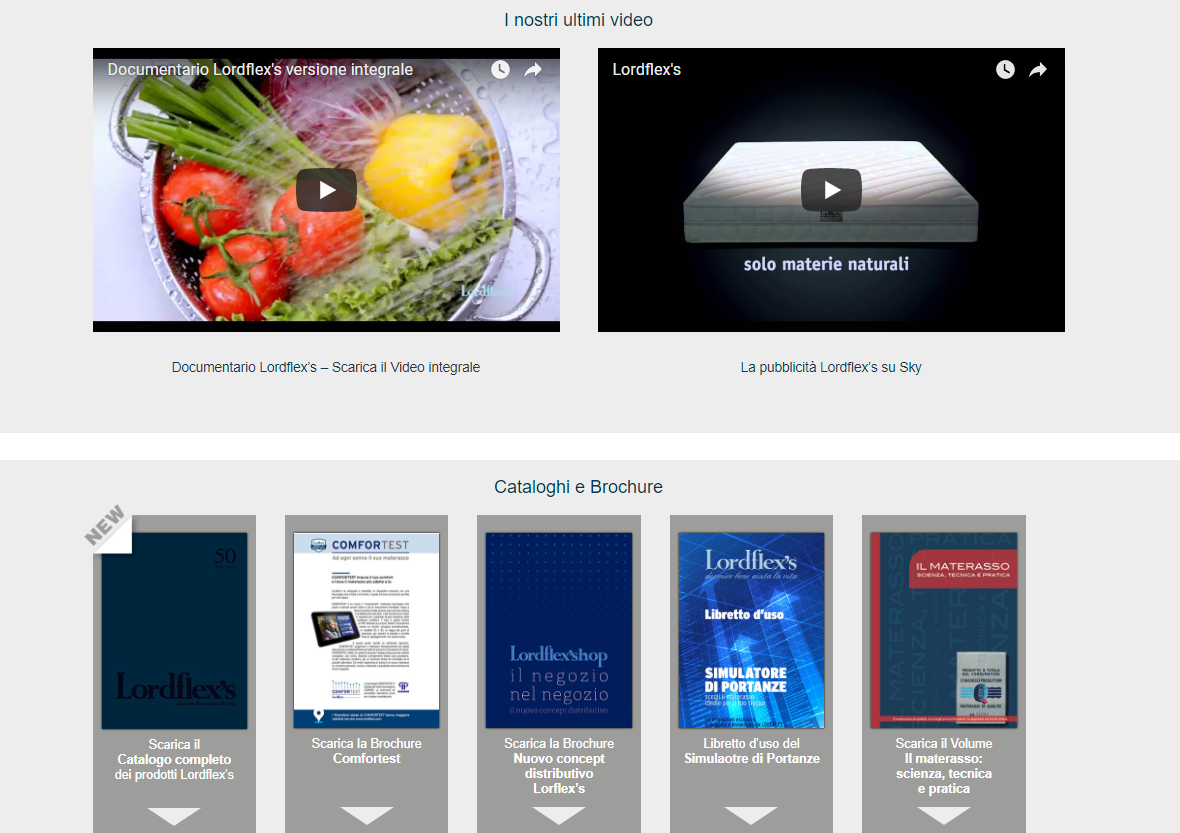This screenshot has width=1180, height=833.
Task: Click 'Scarica la Brochure Nuovo concept distributivo' label
Action: pyautogui.click(x=559, y=766)
